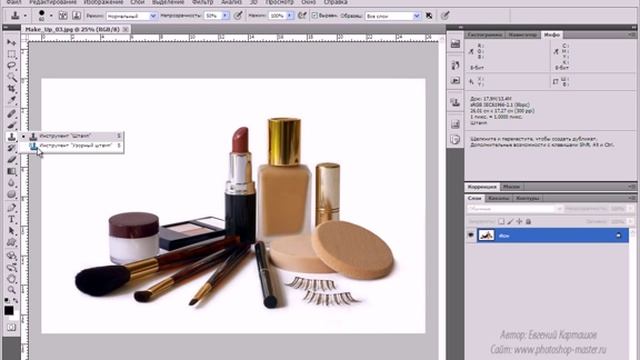Select the Rectangular Marquee tool
Viewport: 640px width, 360px height.
click(x=11, y=54)
